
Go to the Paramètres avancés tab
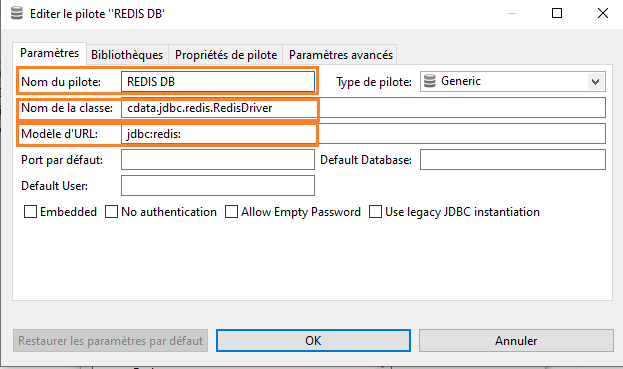(x=341, y=54)
